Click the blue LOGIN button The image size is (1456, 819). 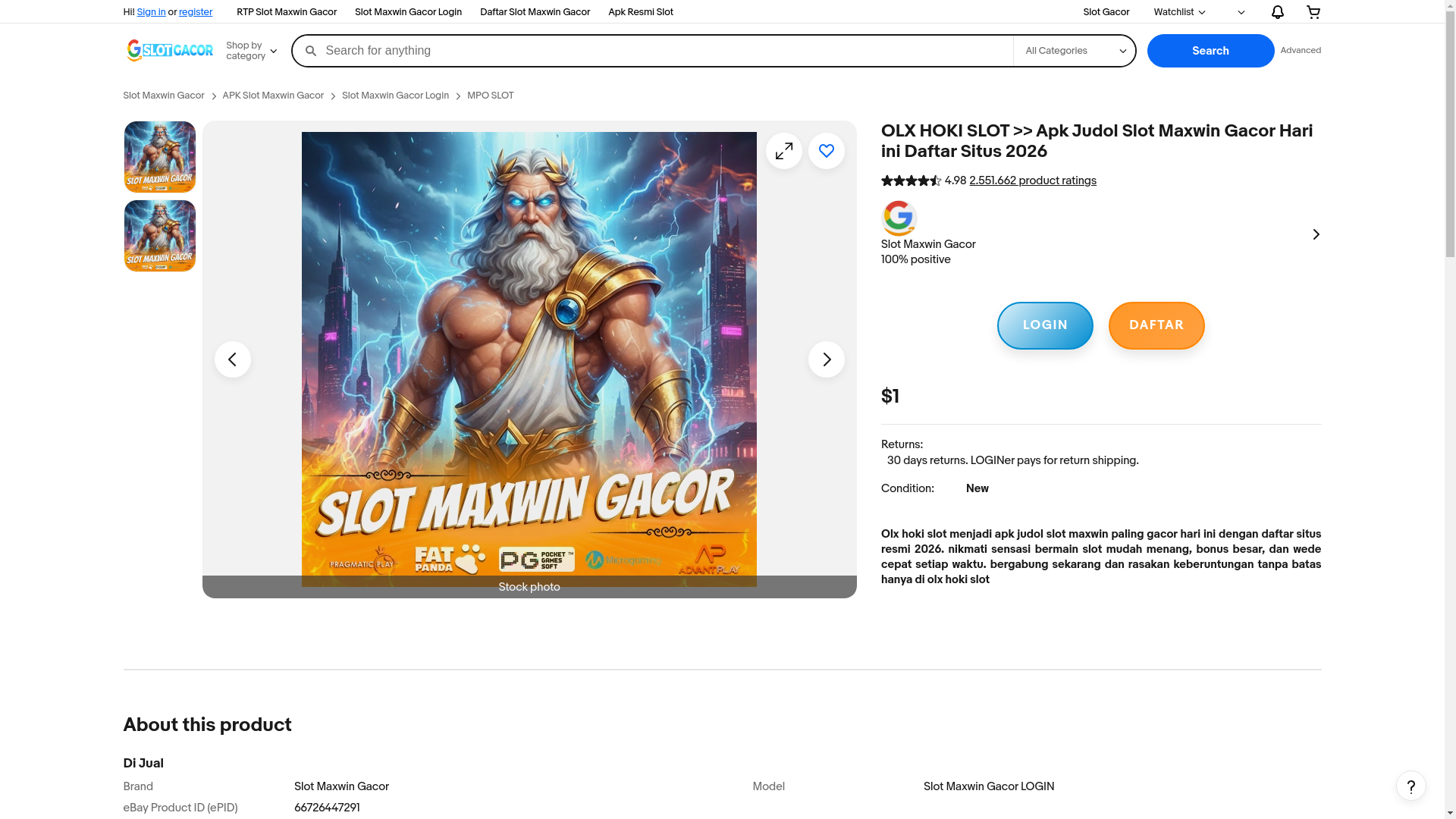point(1045,325)
